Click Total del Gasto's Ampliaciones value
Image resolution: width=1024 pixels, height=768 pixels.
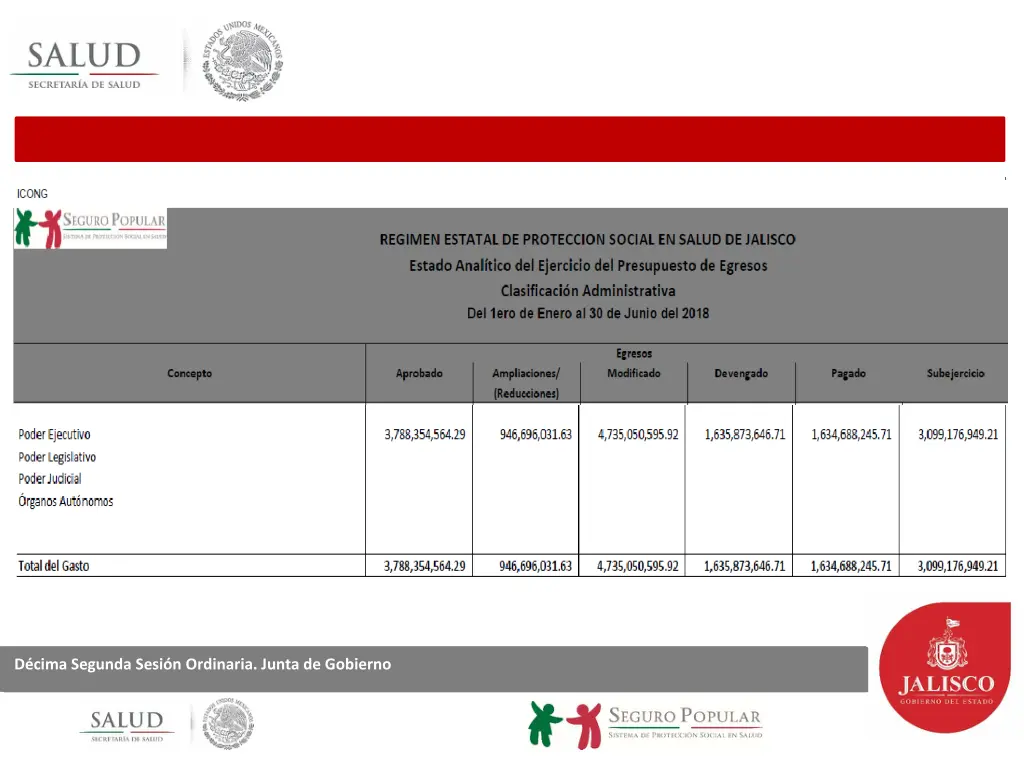tap(536, 566)
